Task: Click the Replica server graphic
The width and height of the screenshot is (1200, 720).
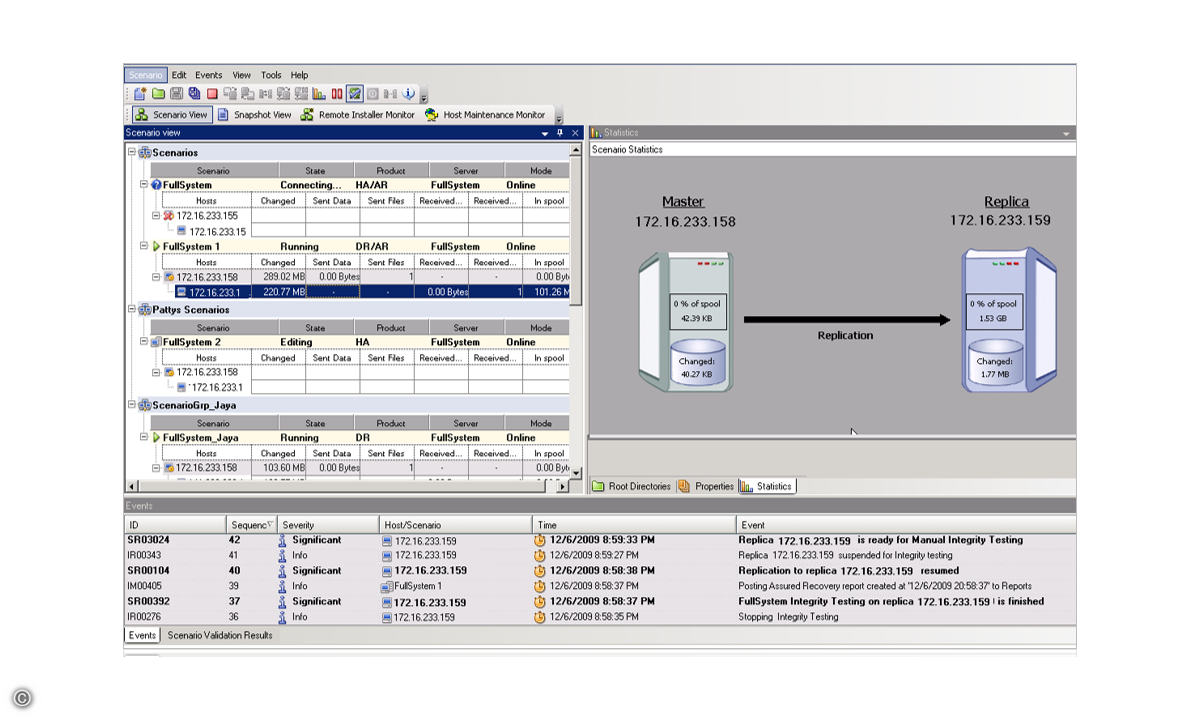Action: (1010, 320)
